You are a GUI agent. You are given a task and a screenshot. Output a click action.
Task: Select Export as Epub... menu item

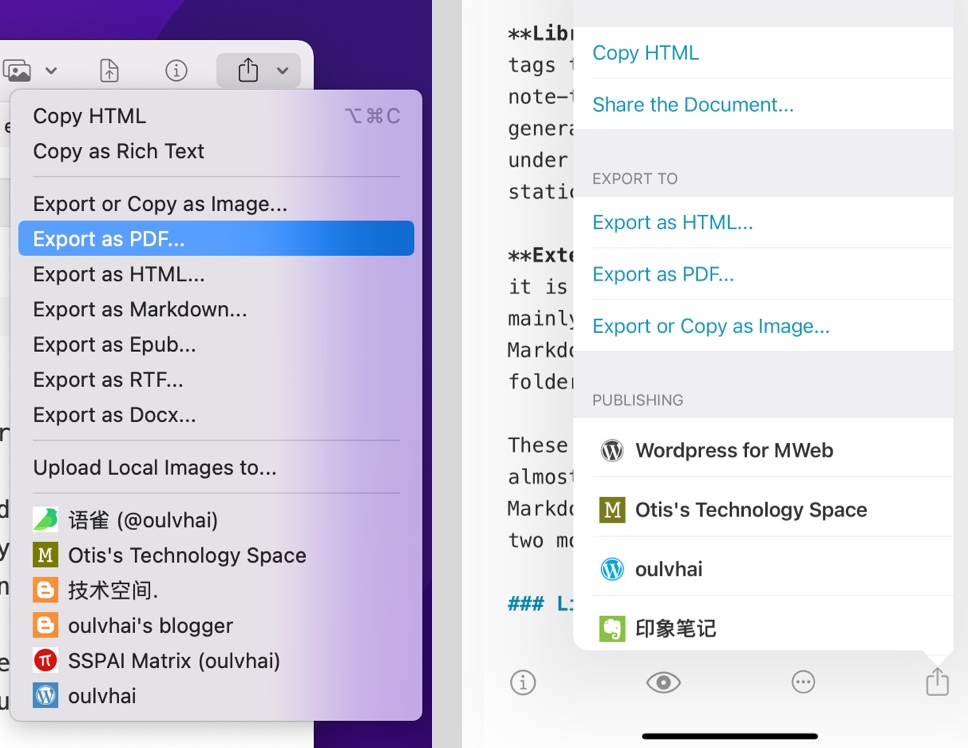114,345
